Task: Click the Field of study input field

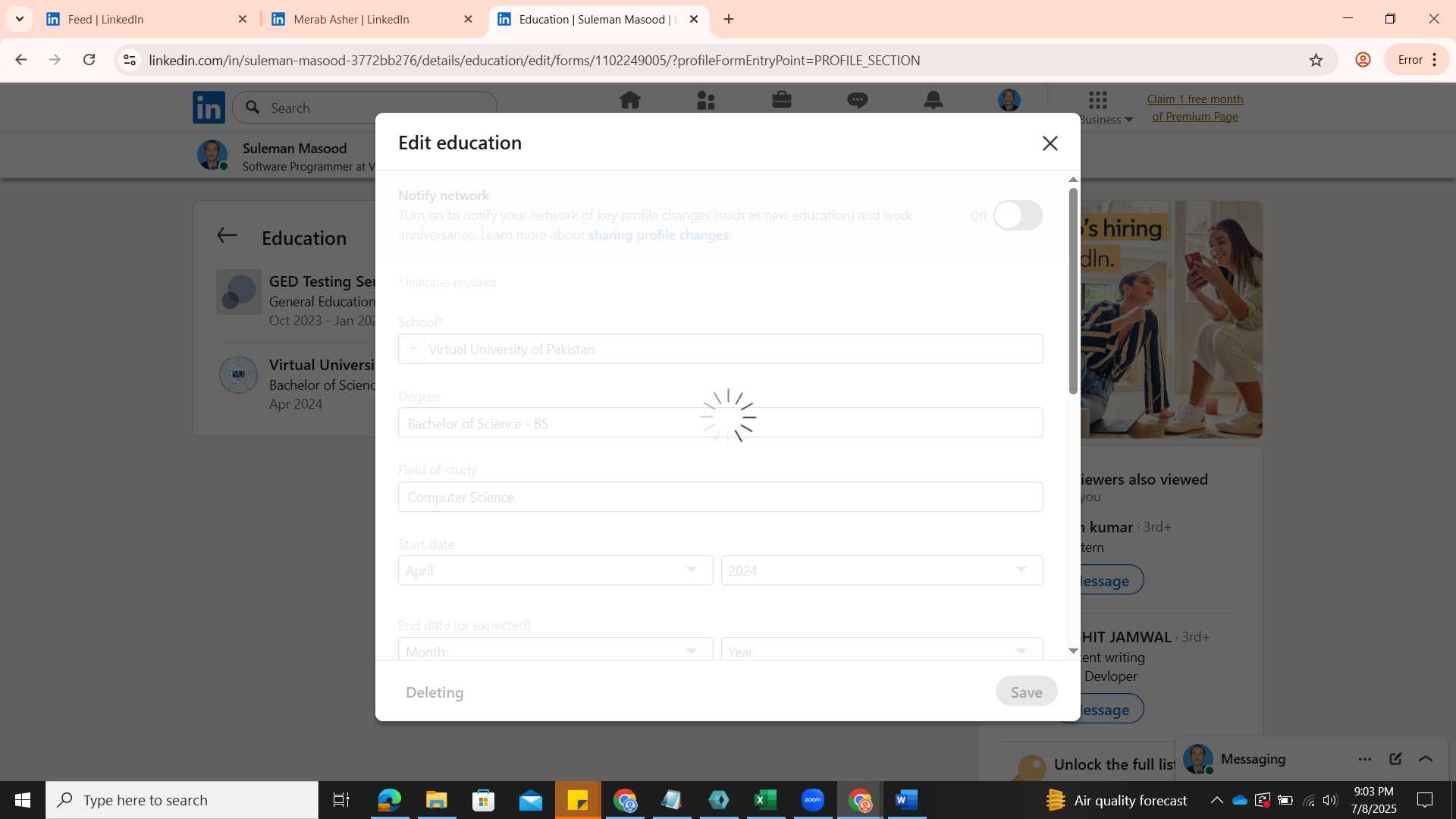Action: click(x=720, y=497)
